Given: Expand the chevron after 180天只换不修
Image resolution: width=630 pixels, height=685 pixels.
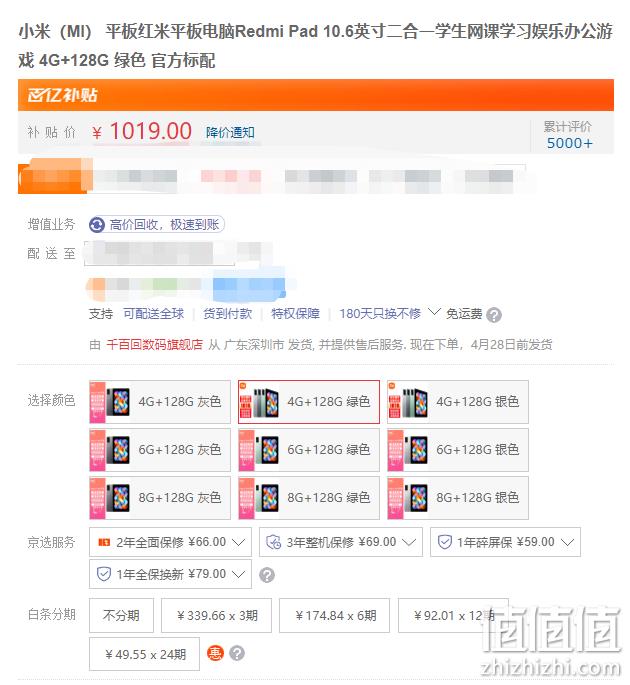Looking at the screenshot, I should tap(434, 312).
